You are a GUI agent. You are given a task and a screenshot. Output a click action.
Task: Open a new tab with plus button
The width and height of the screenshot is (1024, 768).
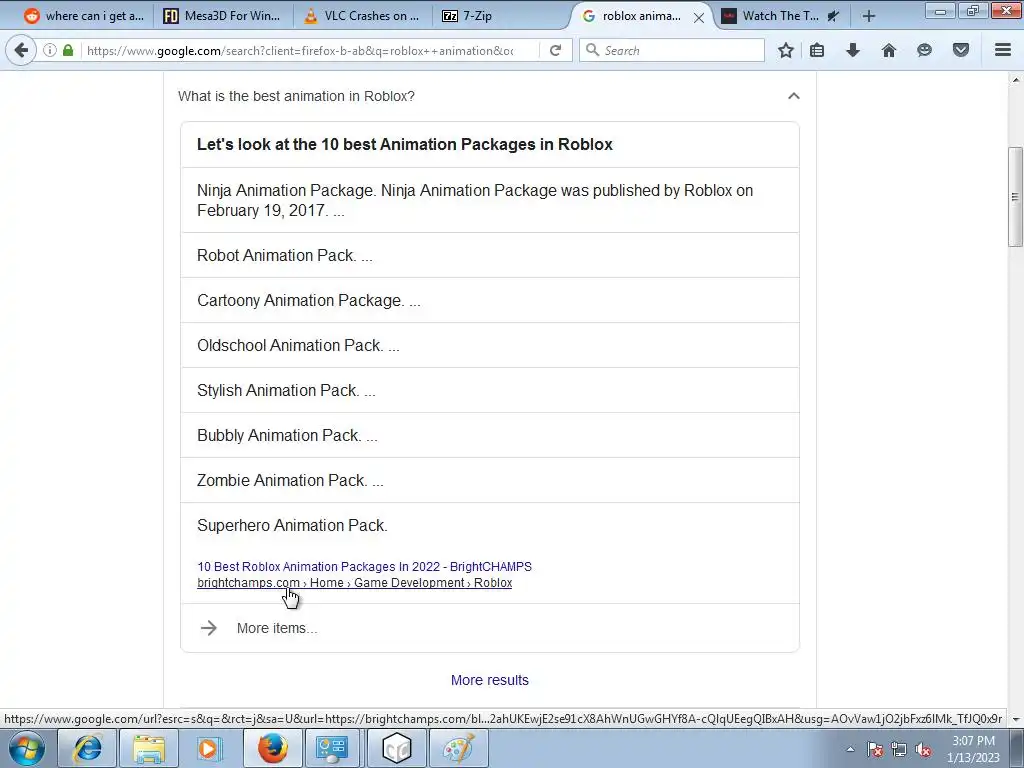point(869,16)
